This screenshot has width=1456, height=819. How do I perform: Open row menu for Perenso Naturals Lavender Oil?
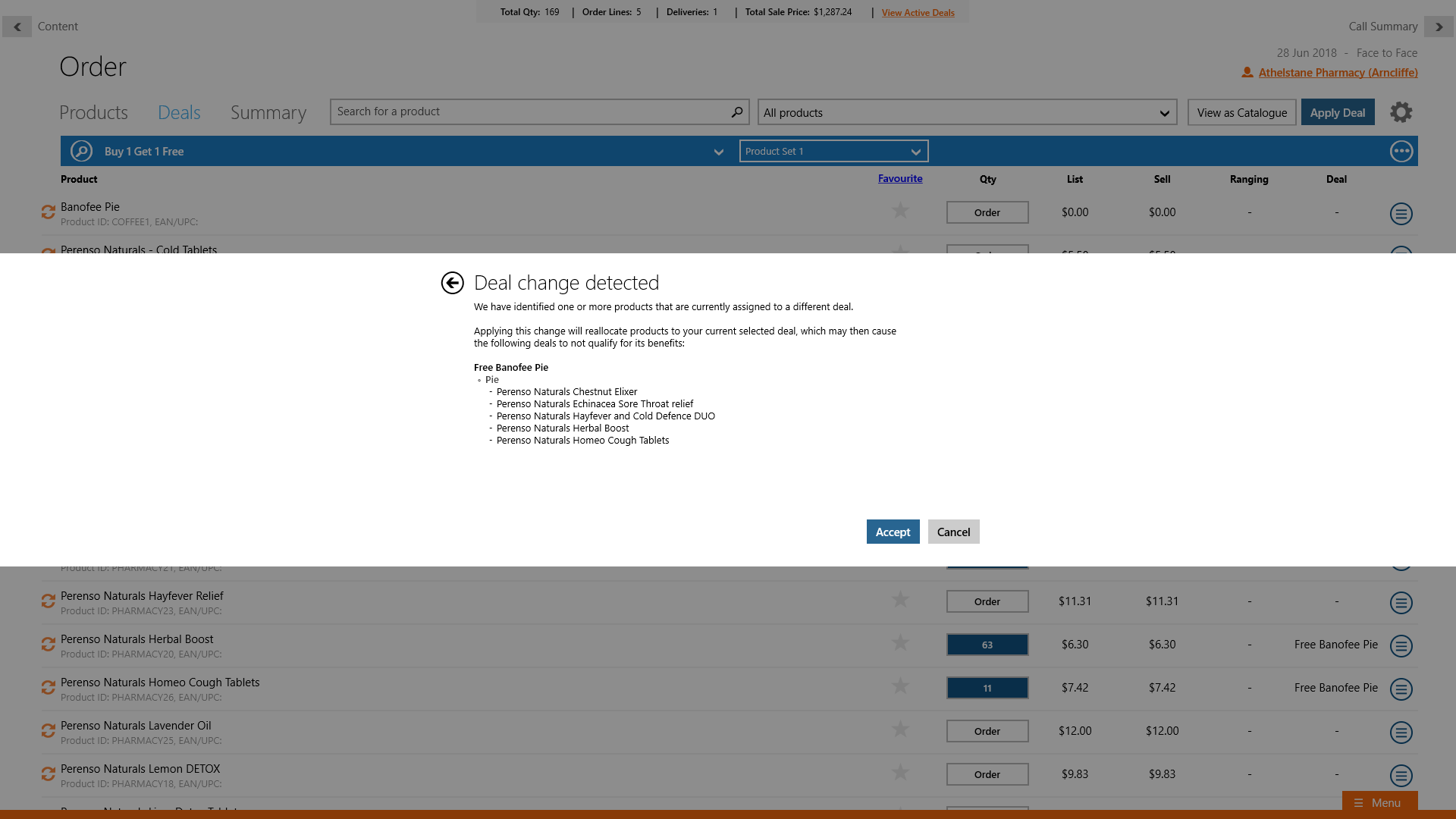(x=1401, y=733)
